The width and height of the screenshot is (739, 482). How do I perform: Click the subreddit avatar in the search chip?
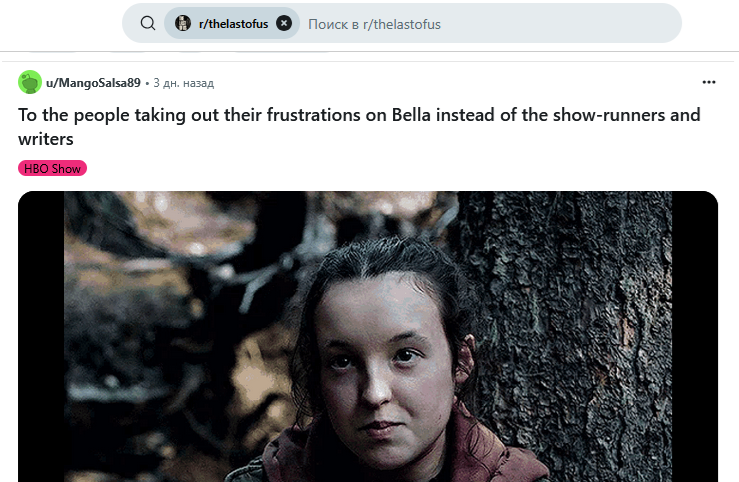click(183, 23)
